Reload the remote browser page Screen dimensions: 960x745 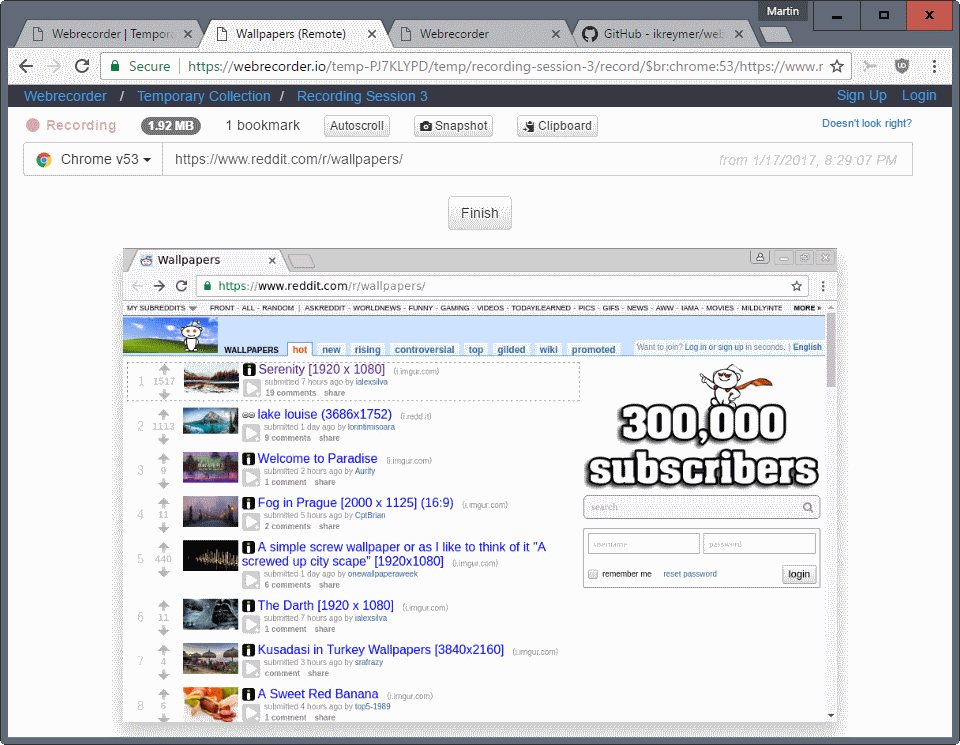coord(181,286)
